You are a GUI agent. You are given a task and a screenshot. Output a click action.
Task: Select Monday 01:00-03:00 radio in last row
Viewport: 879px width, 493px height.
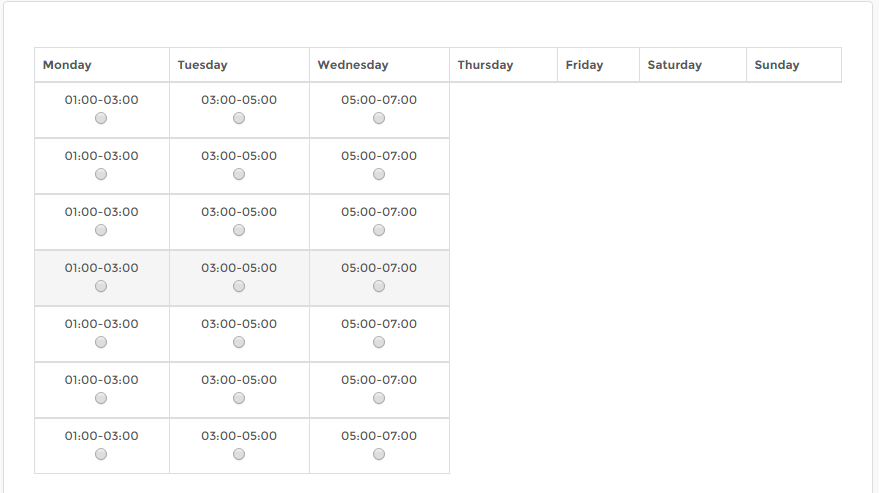click(101, 454)
